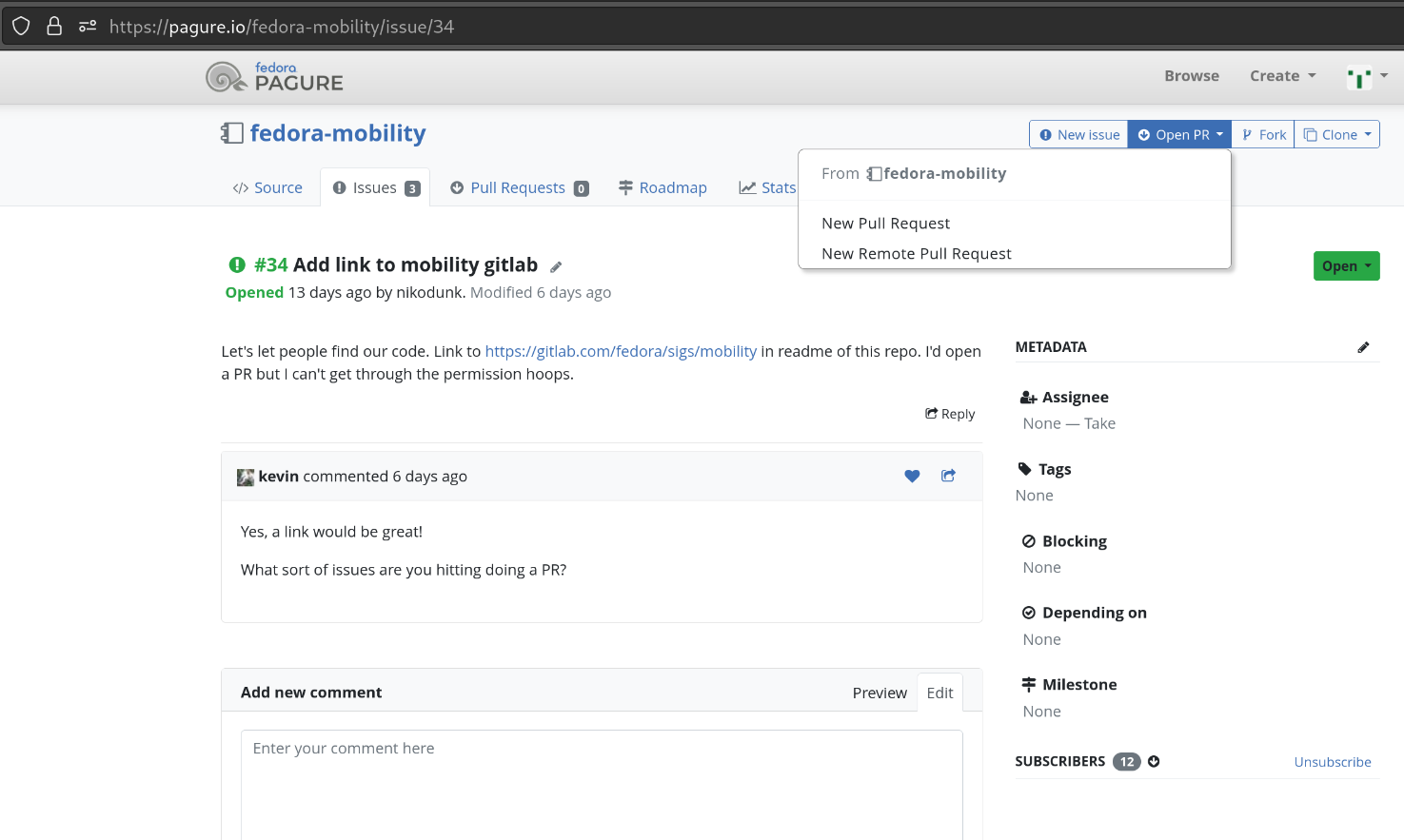Click the fedora-mobility link in the PR dropdown
1404x840 pixels.
(937, 173)
